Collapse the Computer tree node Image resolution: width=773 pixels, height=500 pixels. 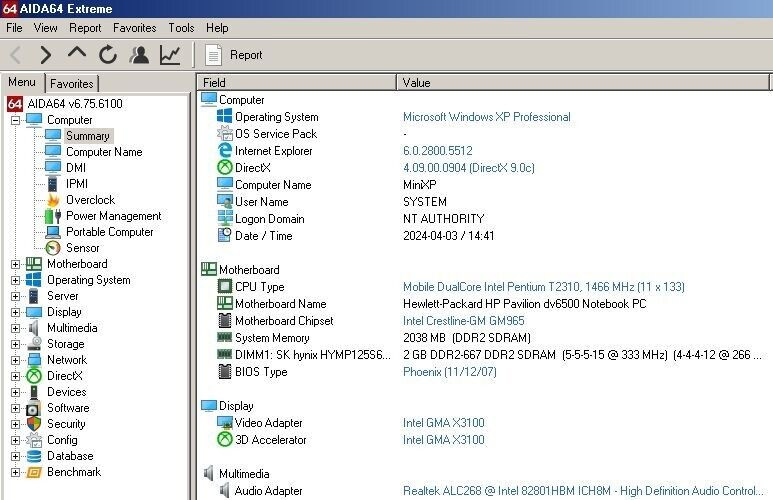coord(15,120)
